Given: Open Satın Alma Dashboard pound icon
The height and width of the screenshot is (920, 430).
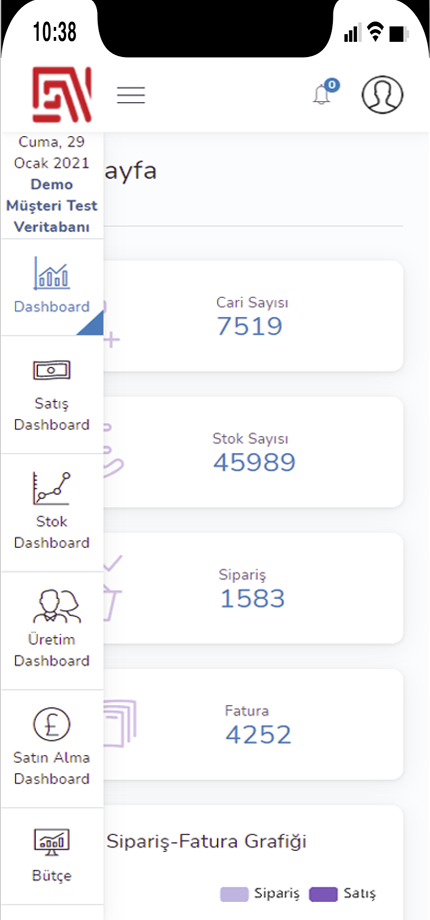Looking at the screenshot, I should [52, 724].
